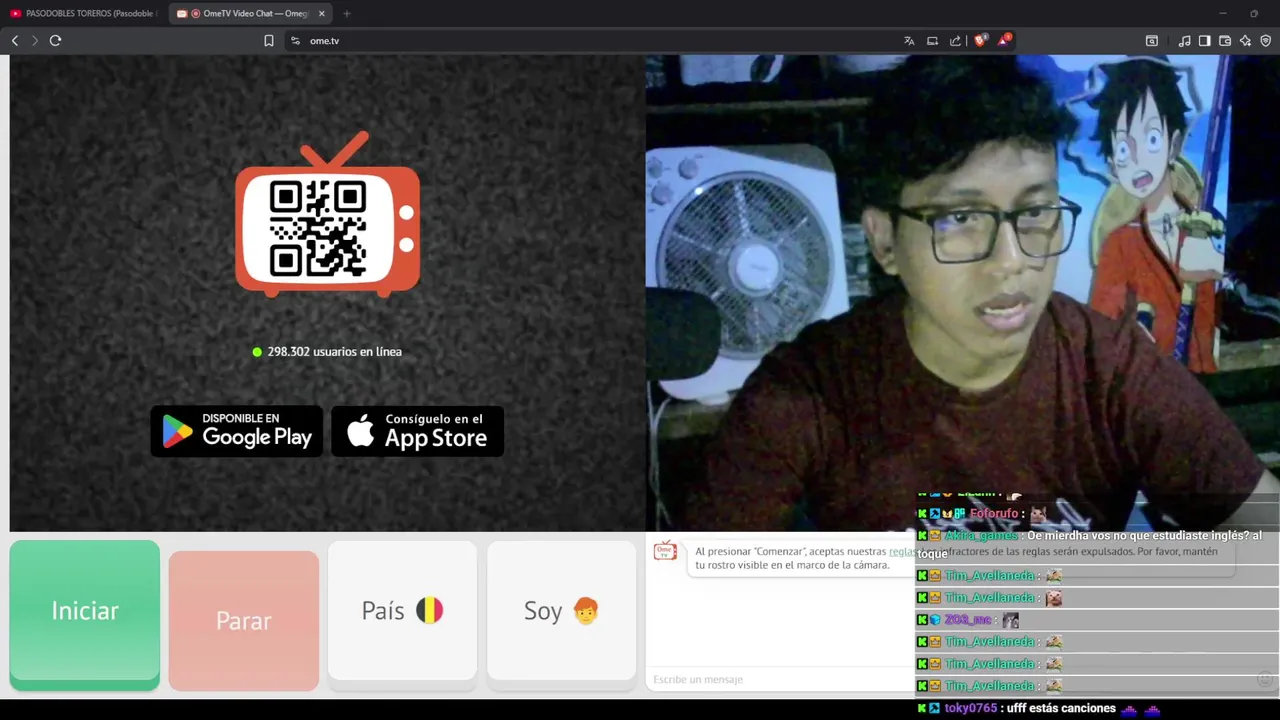This screenshot has width=1280, height=720.
Task: Select the OmeTV Video Chat tab
Action: pos(250,14)
